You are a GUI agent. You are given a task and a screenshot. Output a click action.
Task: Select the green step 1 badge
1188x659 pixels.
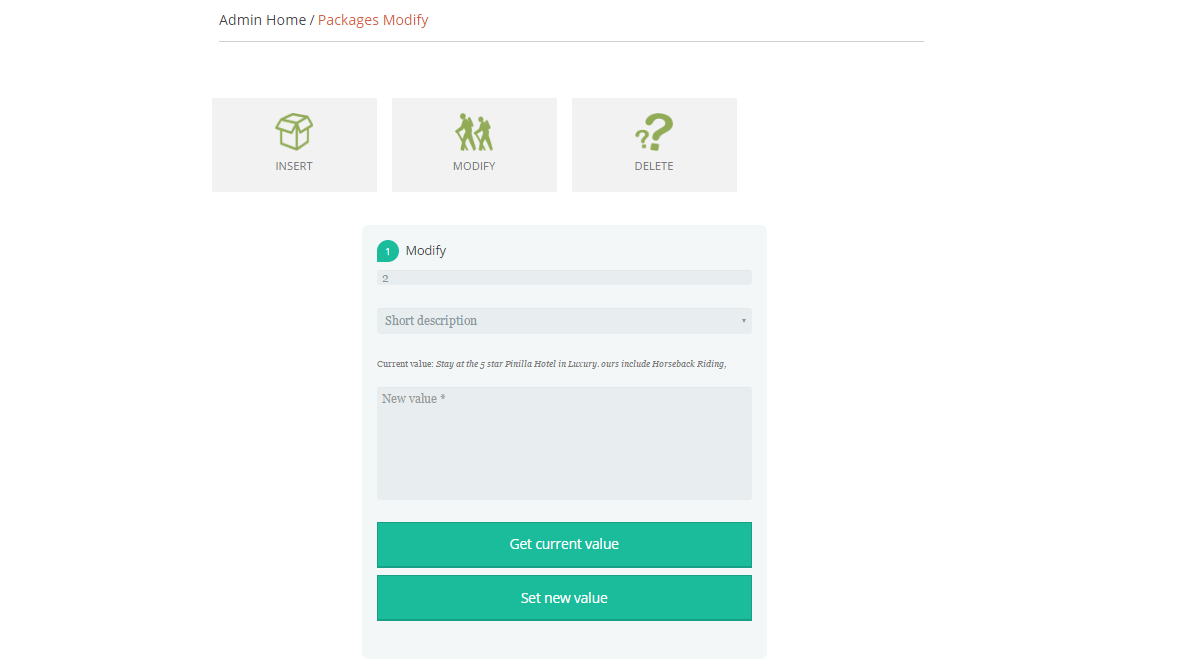tap(388, 251)
